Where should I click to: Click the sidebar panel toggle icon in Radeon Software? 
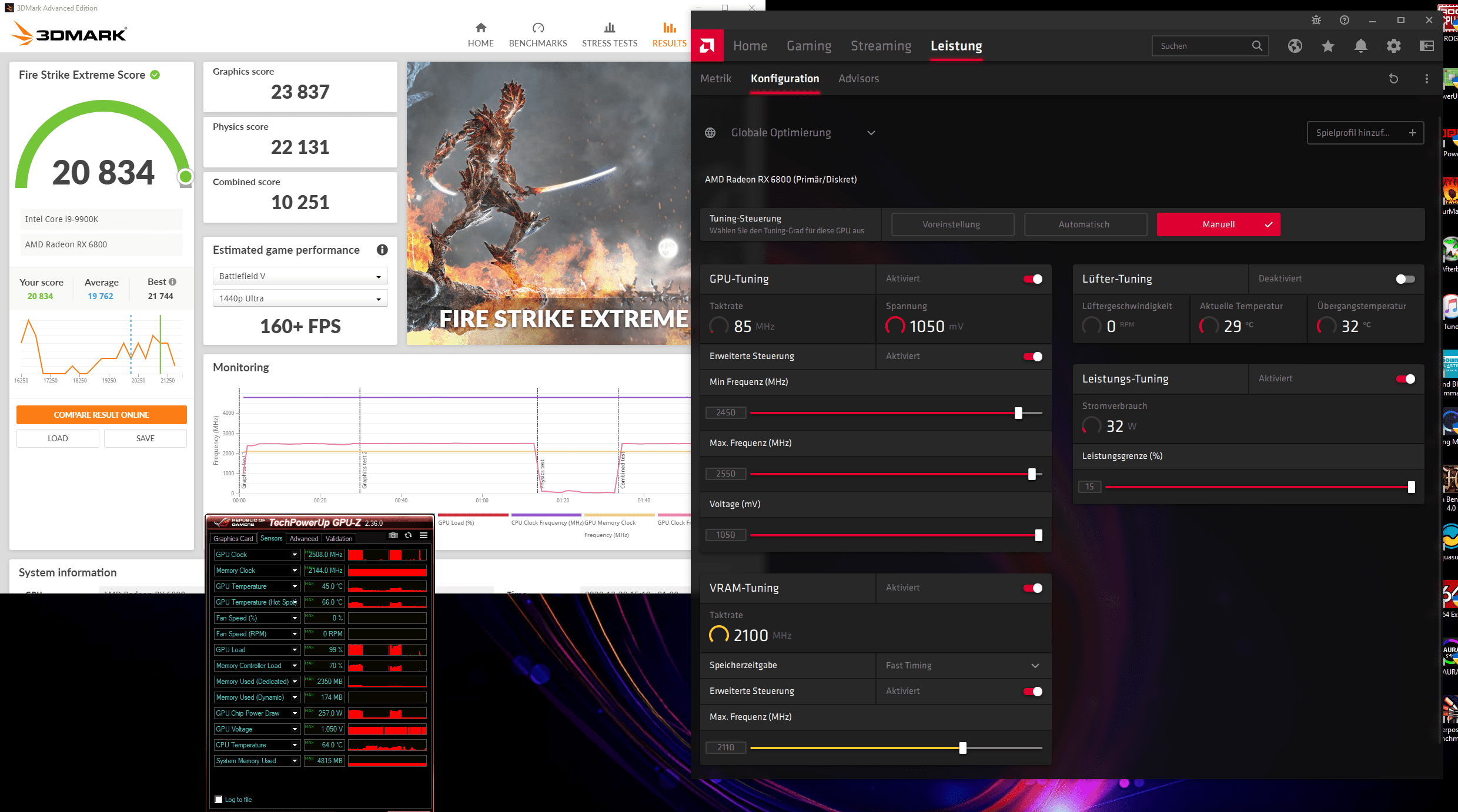pos(1427,46)
